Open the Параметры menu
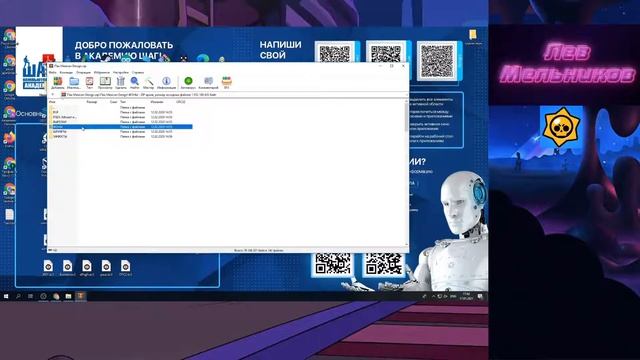640x360 pixels. [x=120, y=72]
